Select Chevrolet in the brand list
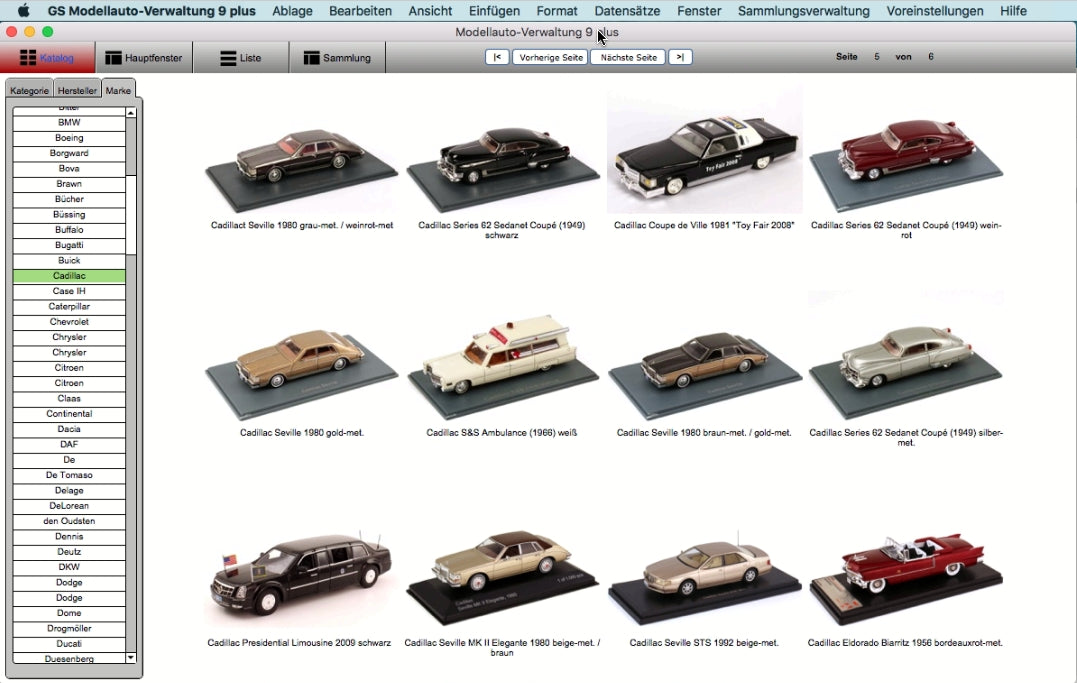The width and height of the screenshot is (1077, 683). pos(69,322)
